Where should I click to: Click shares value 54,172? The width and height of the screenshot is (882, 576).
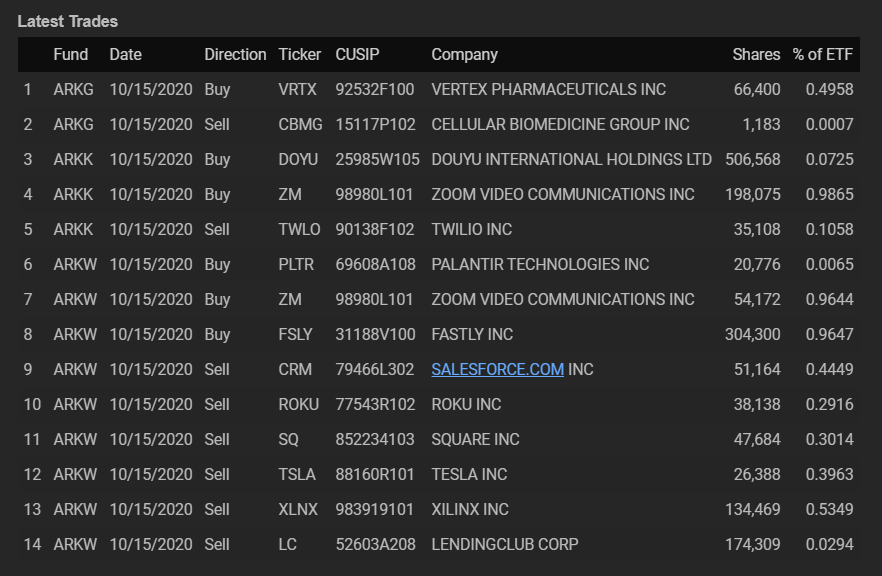pyautogui.click(x=757, y=299)
